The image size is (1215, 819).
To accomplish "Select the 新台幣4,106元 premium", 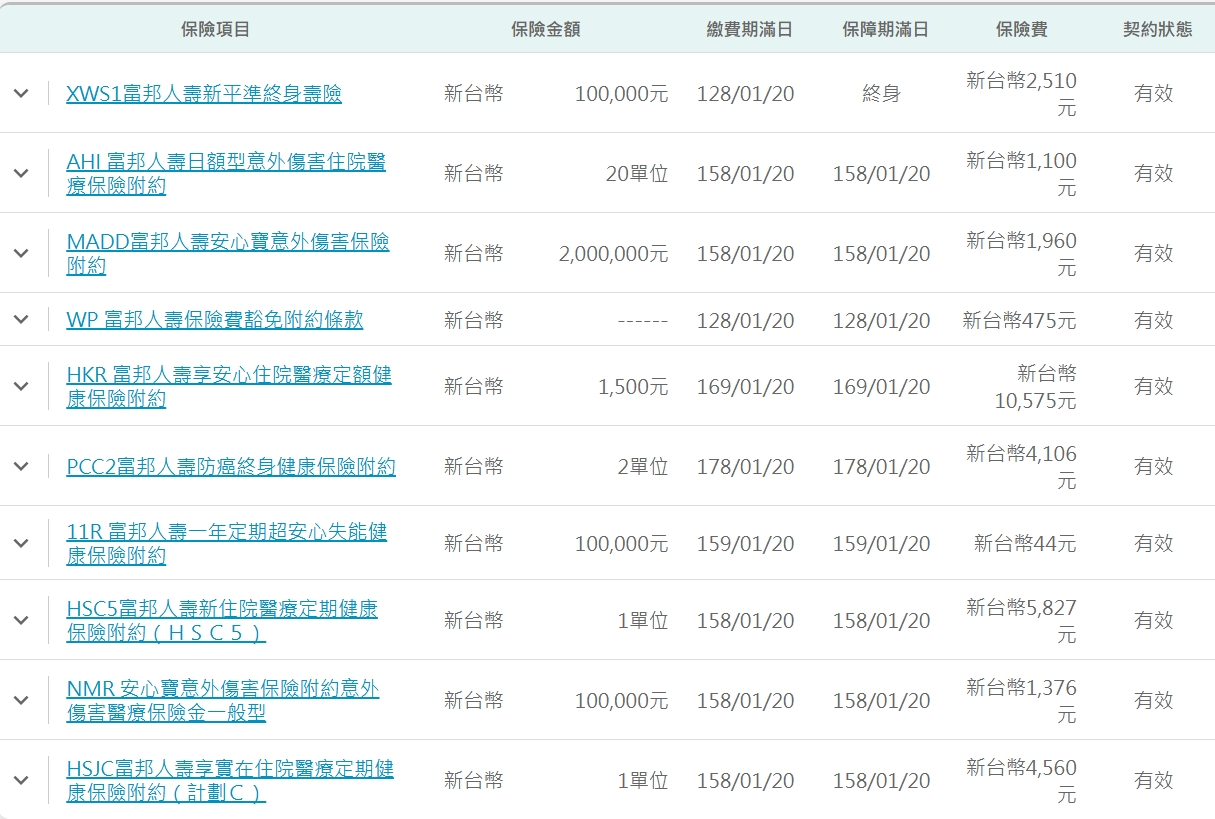I will (x=1022, y=467).
